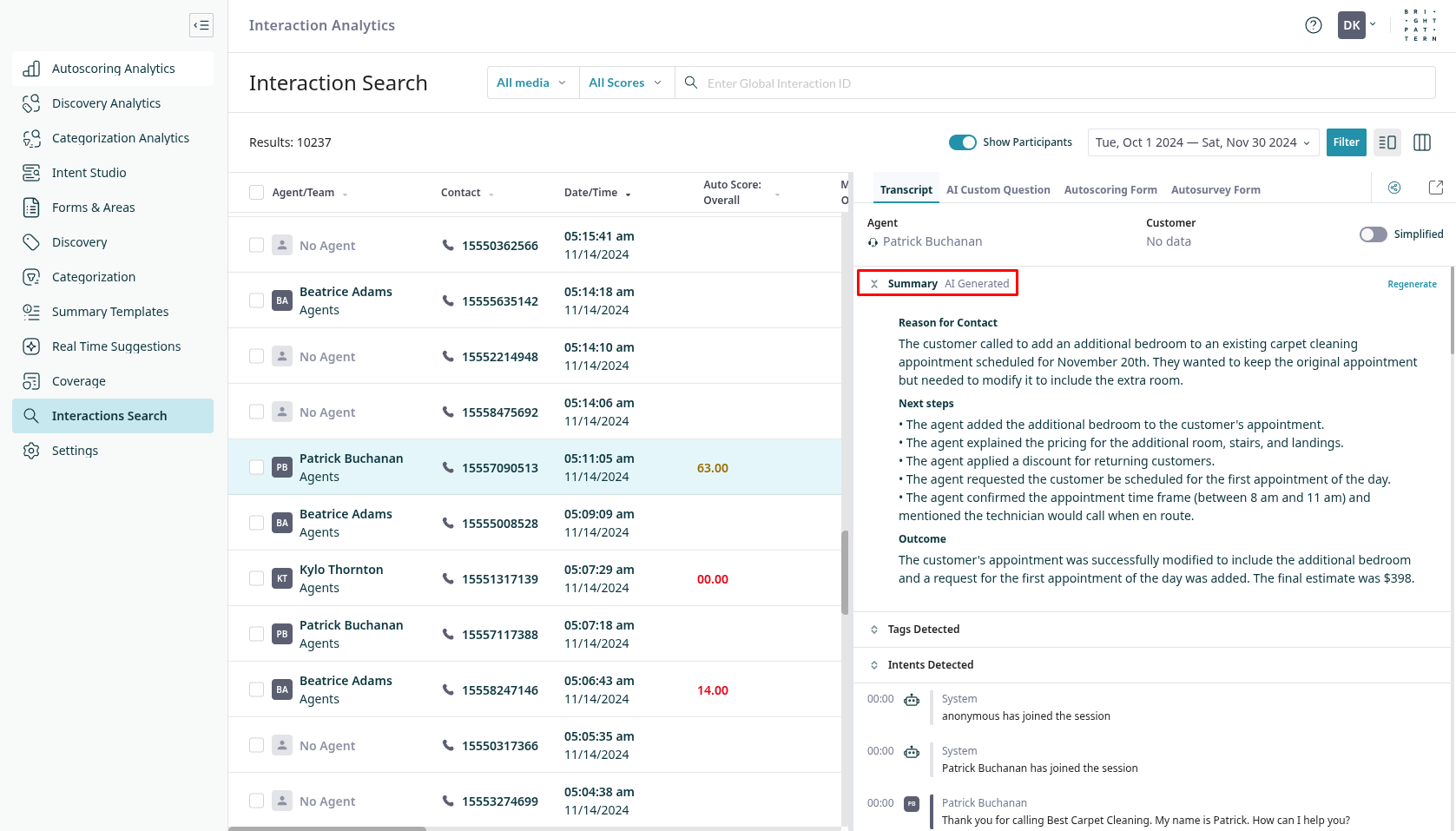This screenshot has height=831, width=1456.
Task: Open the All Scores dropdown
Action: point(625,82)
